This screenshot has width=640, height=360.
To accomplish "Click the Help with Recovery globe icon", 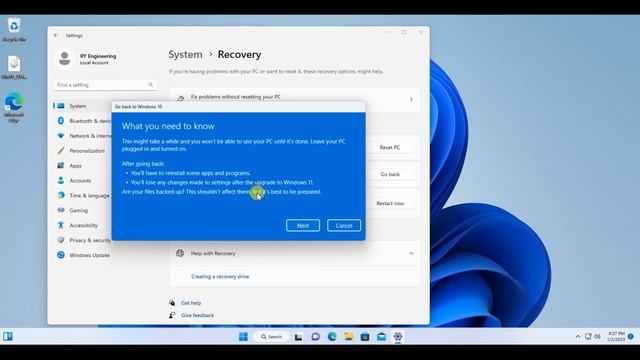I will coord(180,253).
